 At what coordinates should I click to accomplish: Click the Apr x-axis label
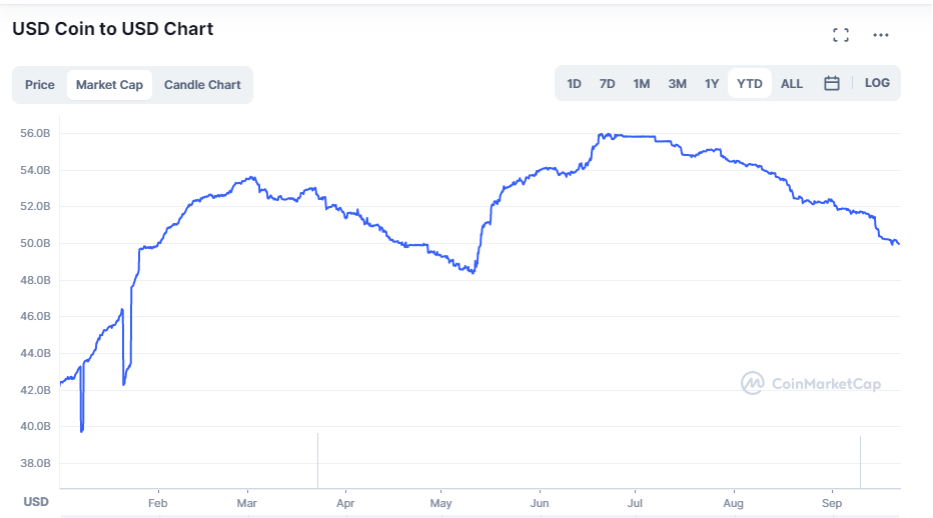tap(345, 503)
